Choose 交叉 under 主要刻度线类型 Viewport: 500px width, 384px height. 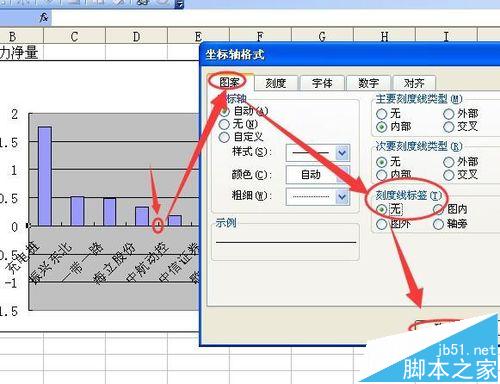click(x=449, y=127)
